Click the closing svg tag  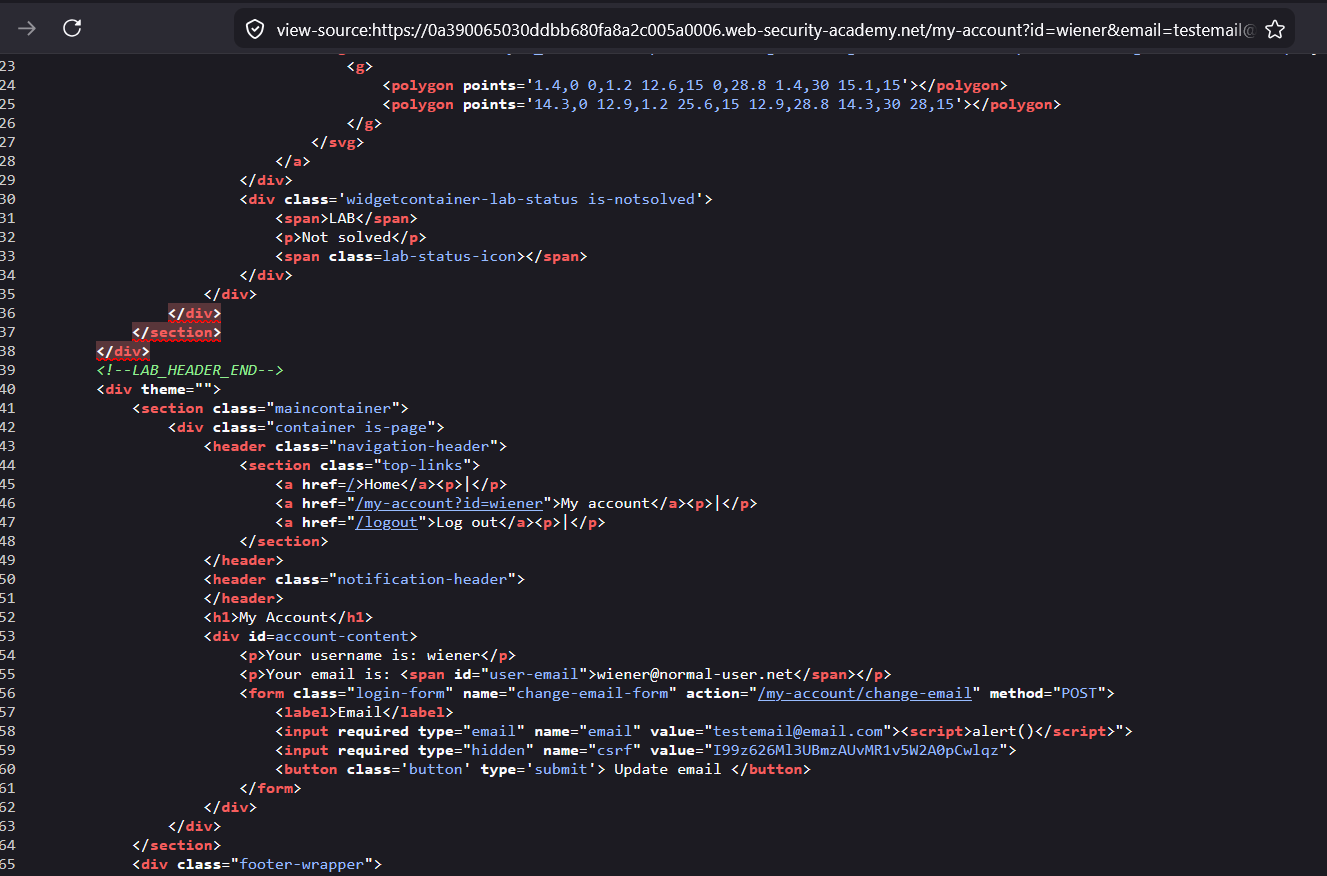[x=337, y=143]
